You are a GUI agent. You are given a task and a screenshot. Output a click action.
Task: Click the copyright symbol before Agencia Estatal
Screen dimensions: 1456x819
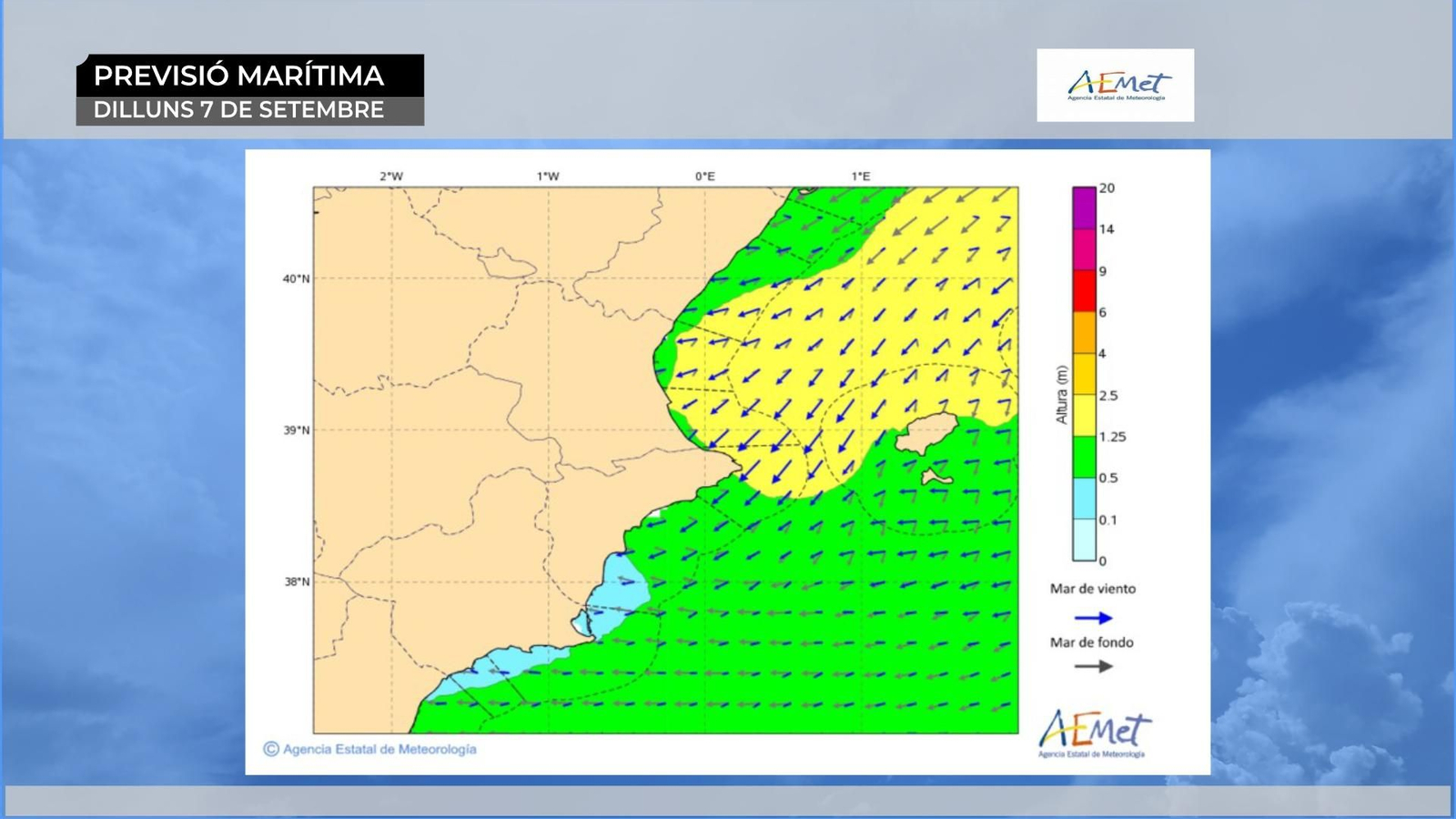click(x=271, y=749)
